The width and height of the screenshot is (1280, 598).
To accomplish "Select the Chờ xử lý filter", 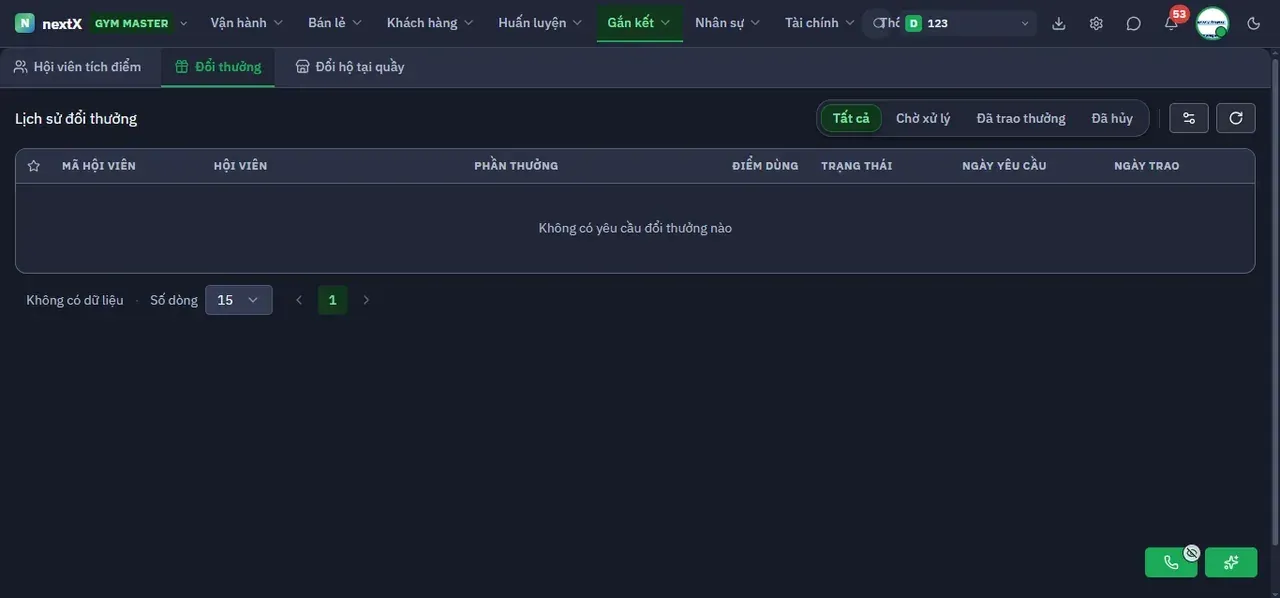I will click(923, 118).
